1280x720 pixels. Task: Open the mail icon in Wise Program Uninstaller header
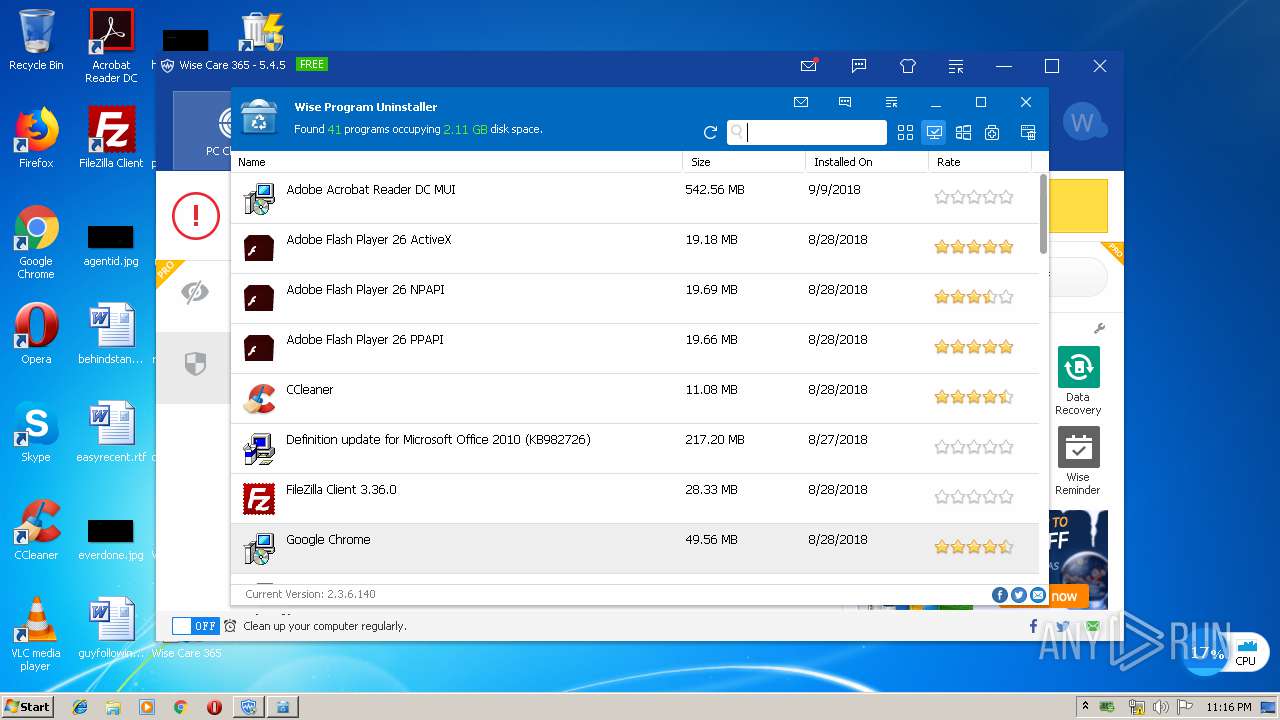coord(801,102)
